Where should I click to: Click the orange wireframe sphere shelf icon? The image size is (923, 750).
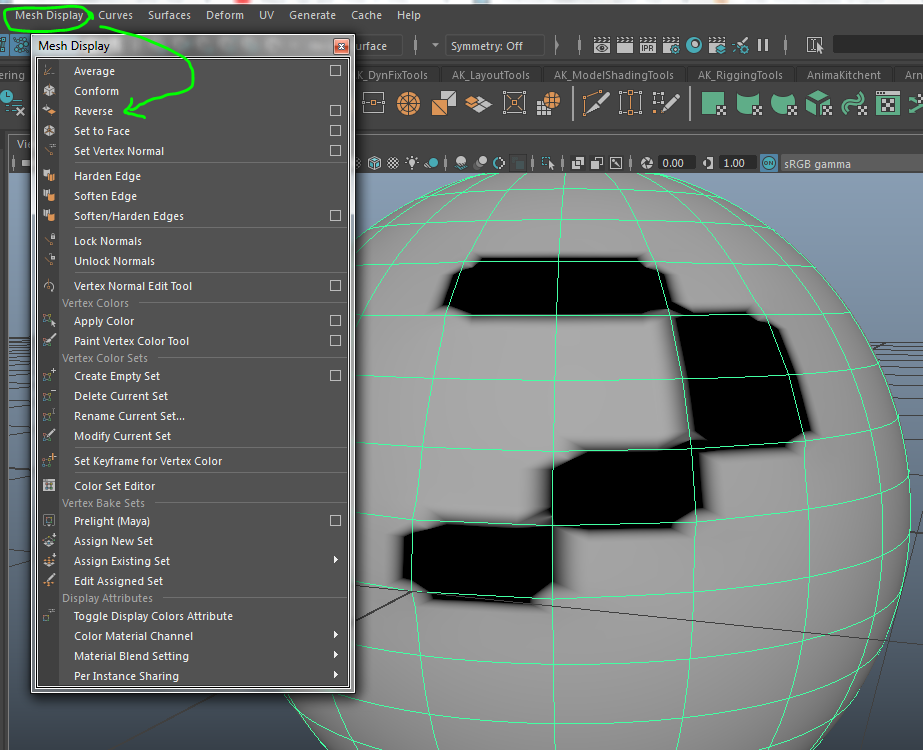point(408,102)
